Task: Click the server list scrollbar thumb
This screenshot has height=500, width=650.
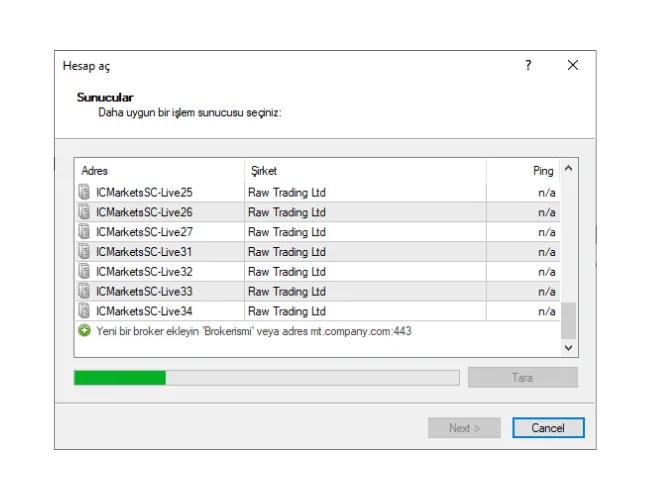Action: tap(568, 321)
